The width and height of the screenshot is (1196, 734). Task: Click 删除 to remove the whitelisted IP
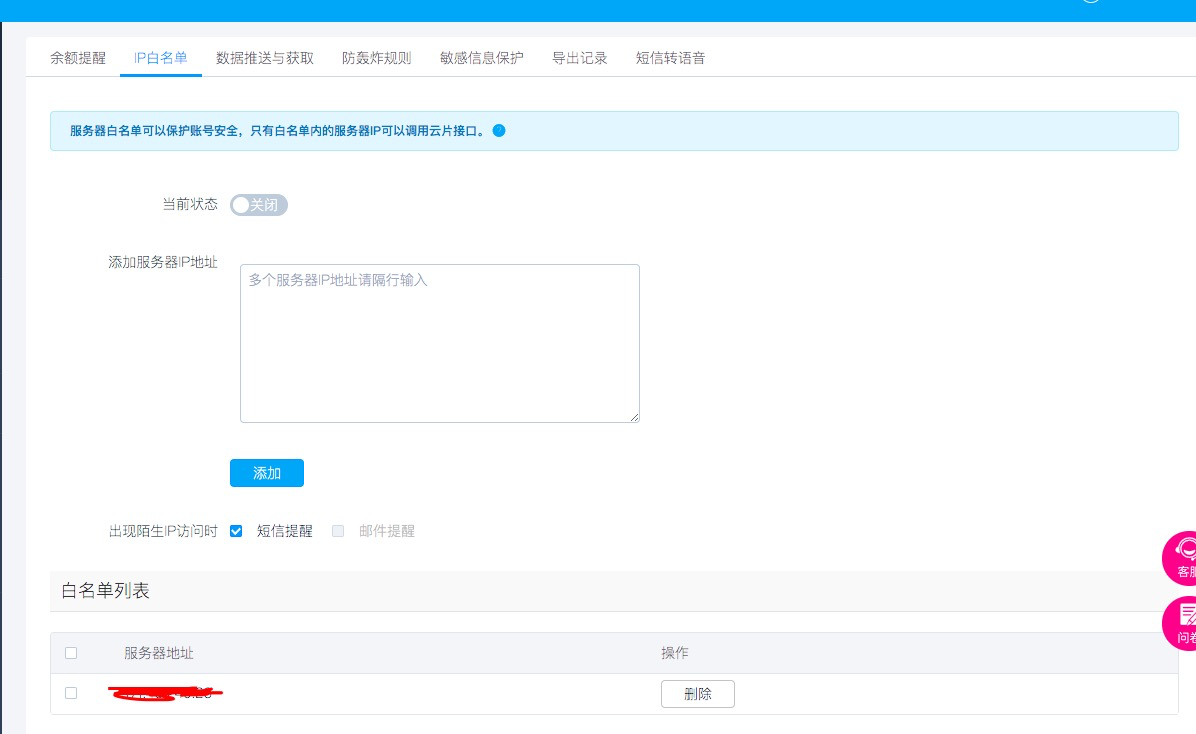coord(697,693)
